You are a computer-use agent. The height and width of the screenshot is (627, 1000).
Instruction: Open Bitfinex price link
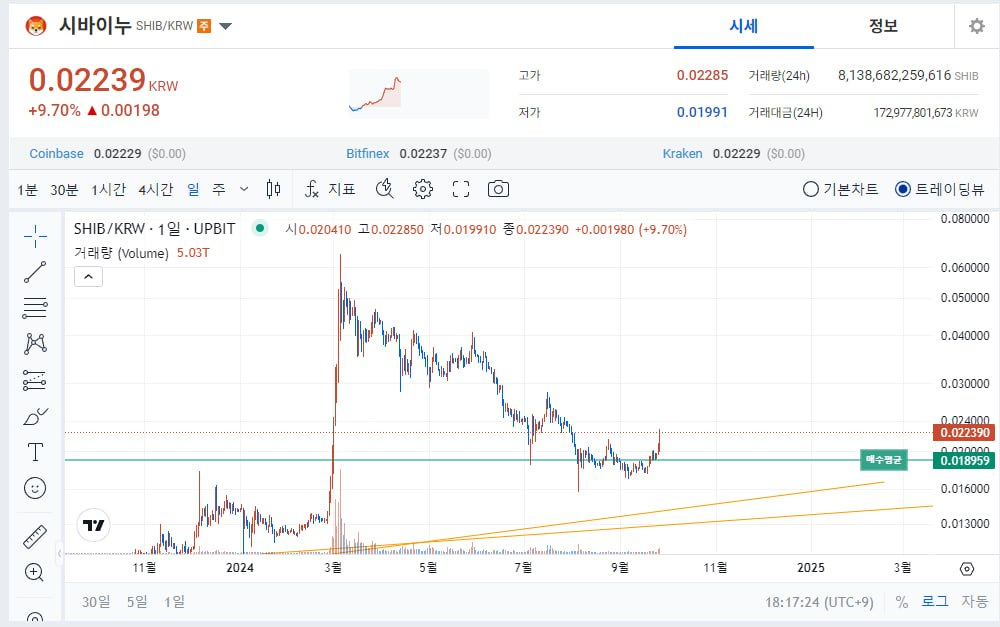(367, 154)
